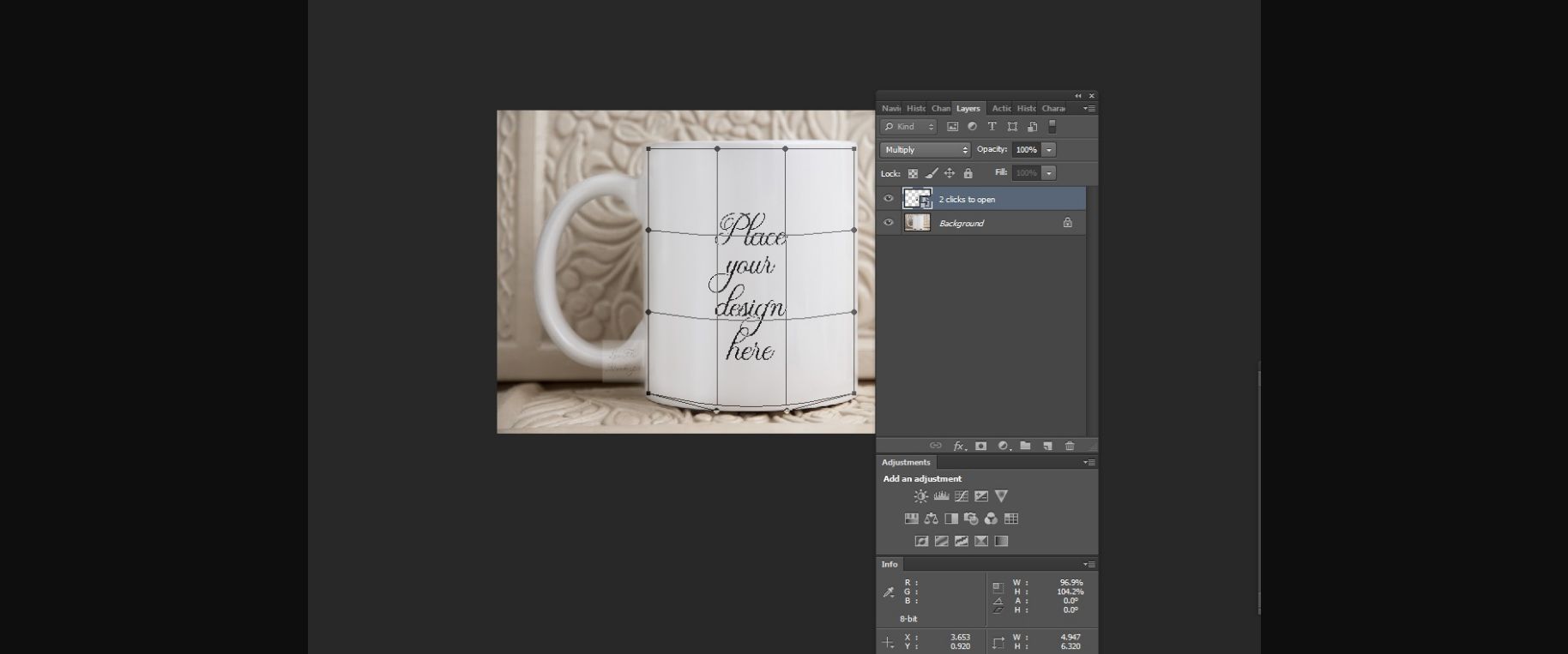Add a Curves adjustment
The height and width of the screenshot is (654, 1568).
962,496
